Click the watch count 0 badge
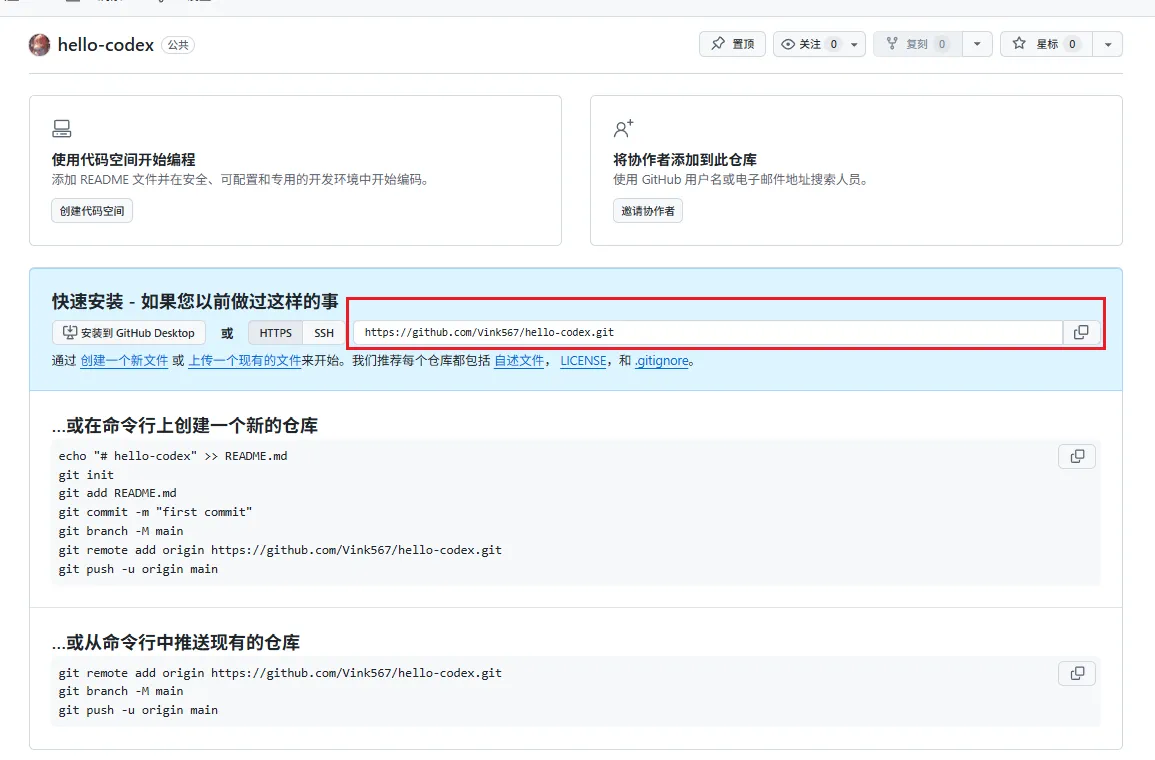1155x760 pixels. point(834,44)
